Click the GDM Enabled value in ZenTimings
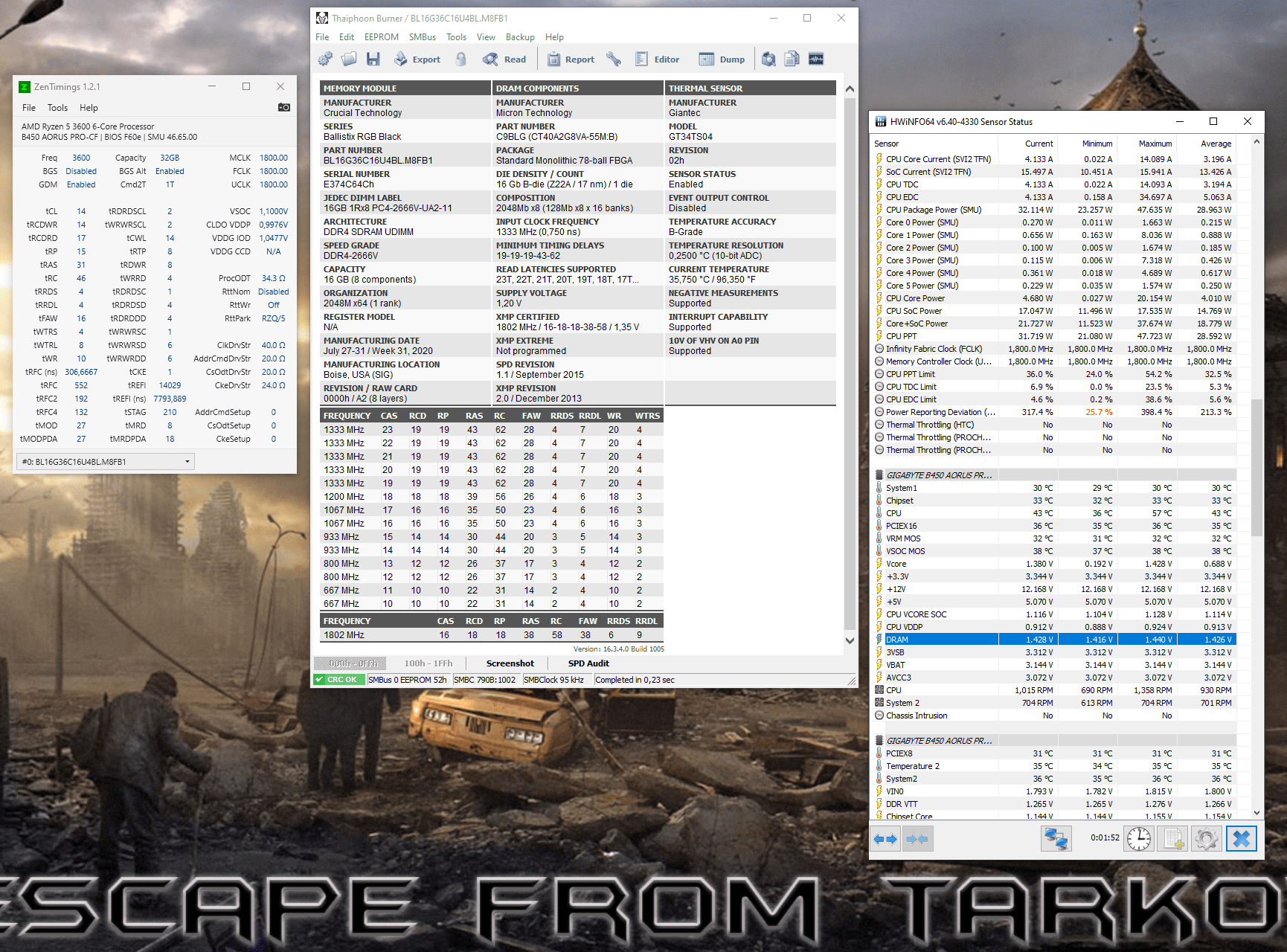1287x952 pixels. click(x=81, y=184)
